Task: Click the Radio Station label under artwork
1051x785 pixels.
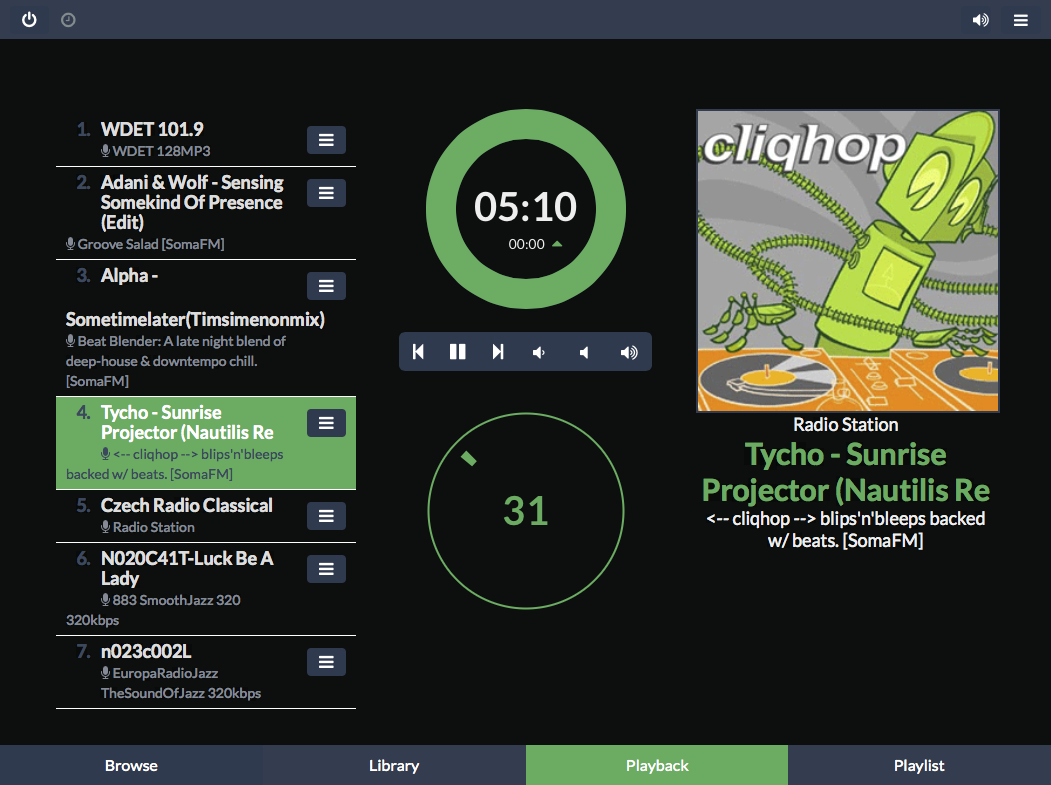Action: [846, 424]
